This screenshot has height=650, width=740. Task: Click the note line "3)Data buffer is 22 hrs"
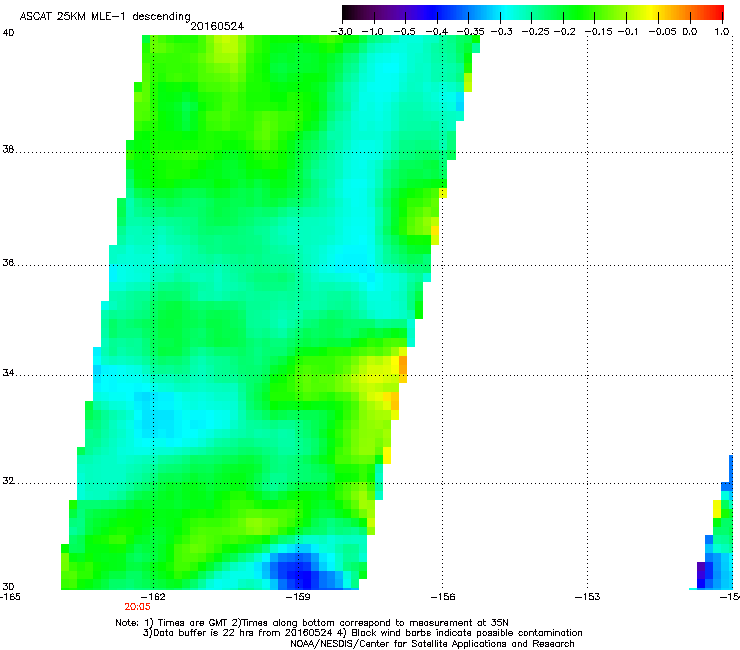362,633
